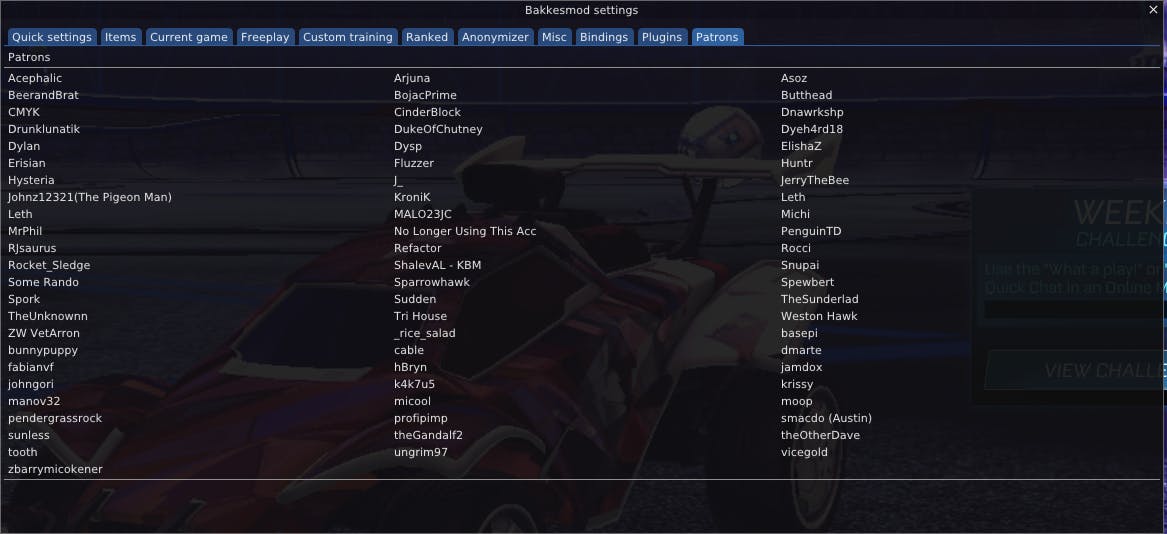Click the Bakkesmod settings title bar
Screen dimensions: 1167x534
(581, 10)
